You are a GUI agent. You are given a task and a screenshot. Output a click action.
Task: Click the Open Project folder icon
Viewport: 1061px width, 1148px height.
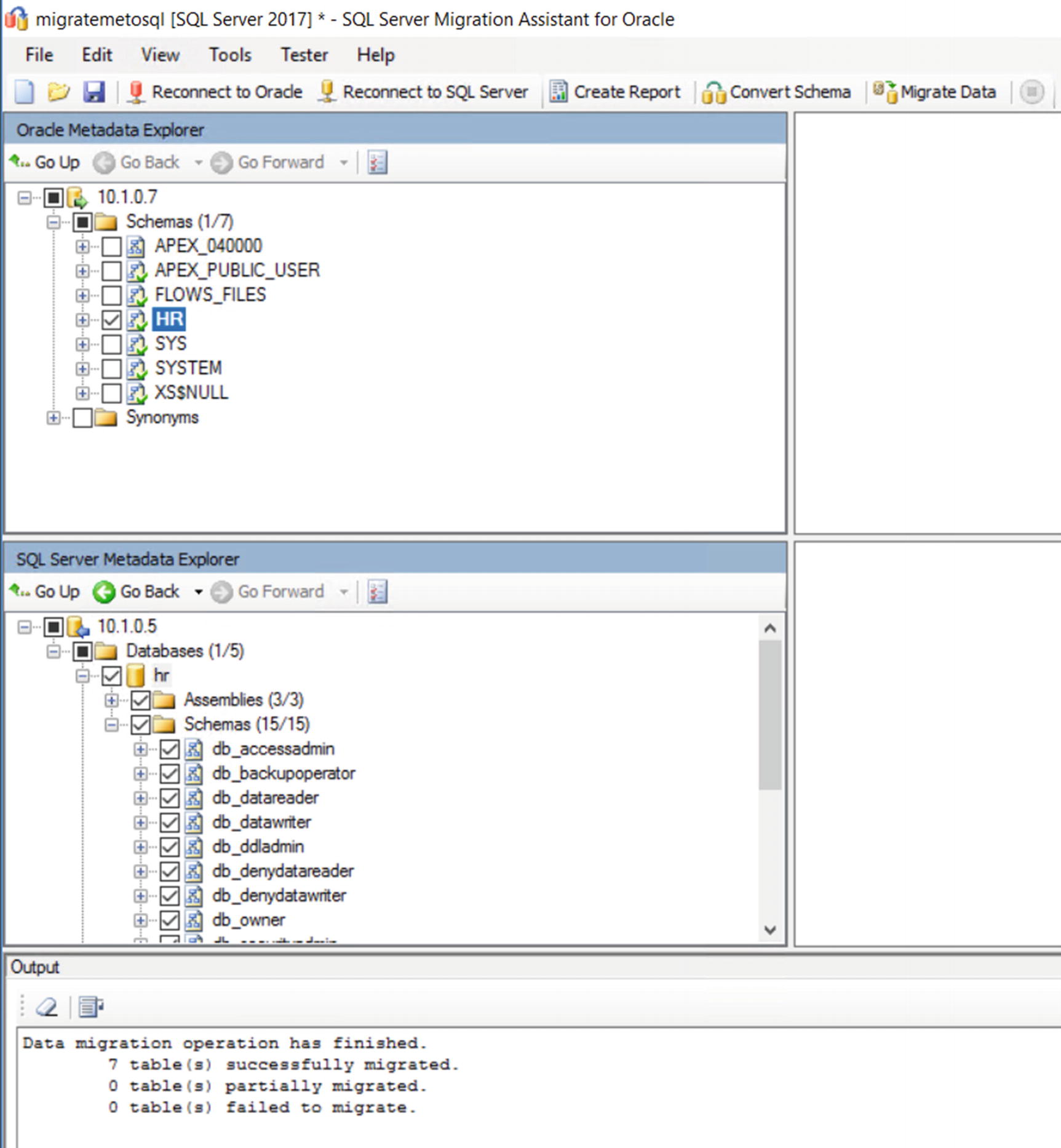(x=58, y=92)
